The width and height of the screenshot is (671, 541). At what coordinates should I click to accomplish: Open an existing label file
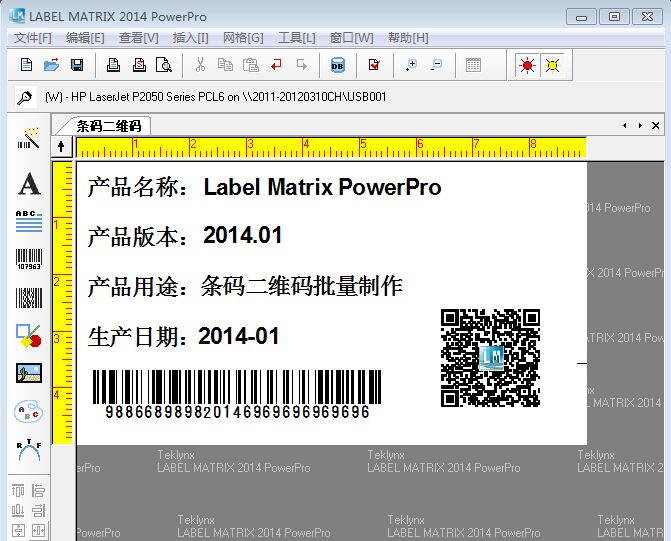tap(52, 65)
